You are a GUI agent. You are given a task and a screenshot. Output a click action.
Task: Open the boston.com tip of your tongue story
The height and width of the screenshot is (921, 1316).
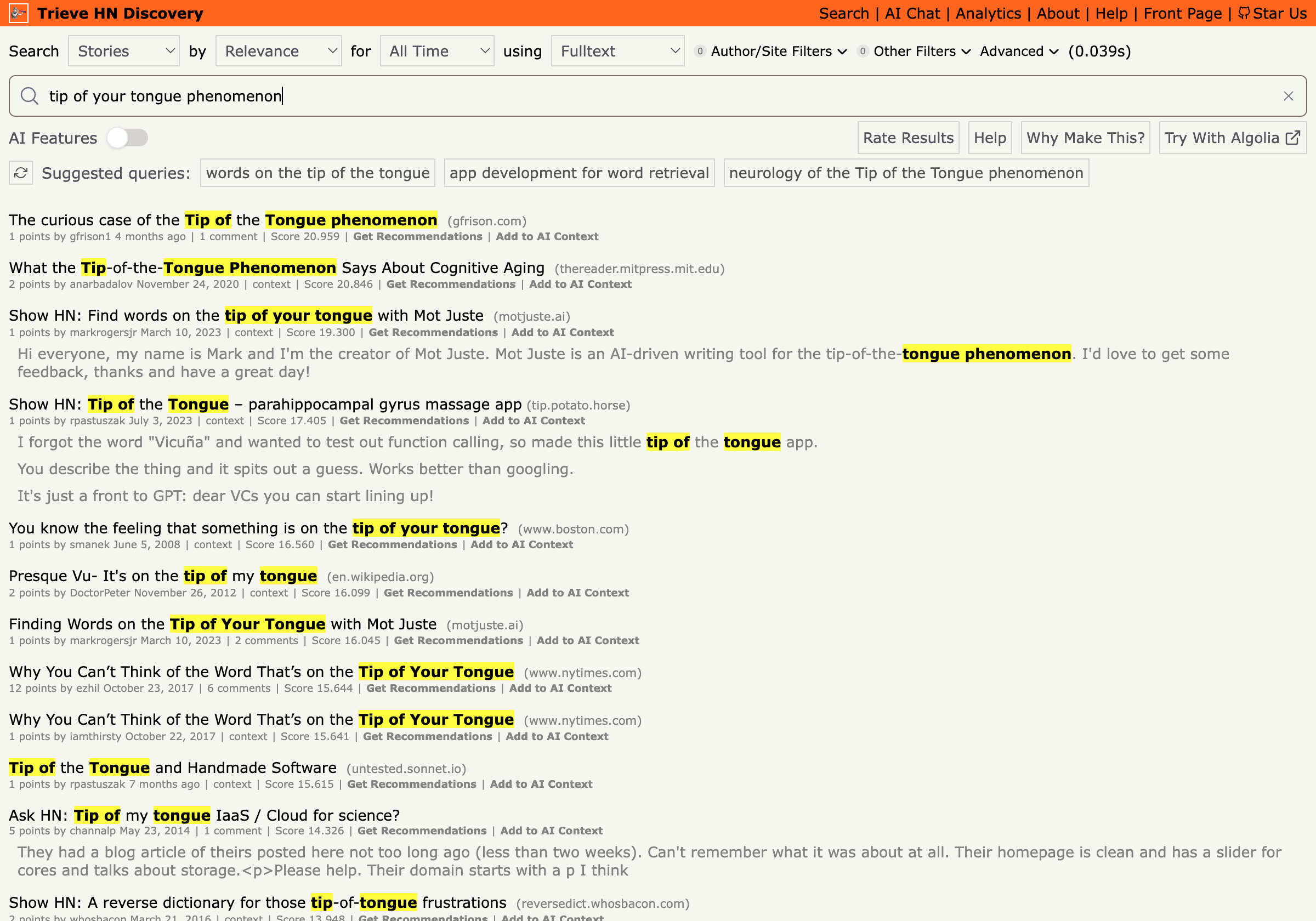pos(258,528)
